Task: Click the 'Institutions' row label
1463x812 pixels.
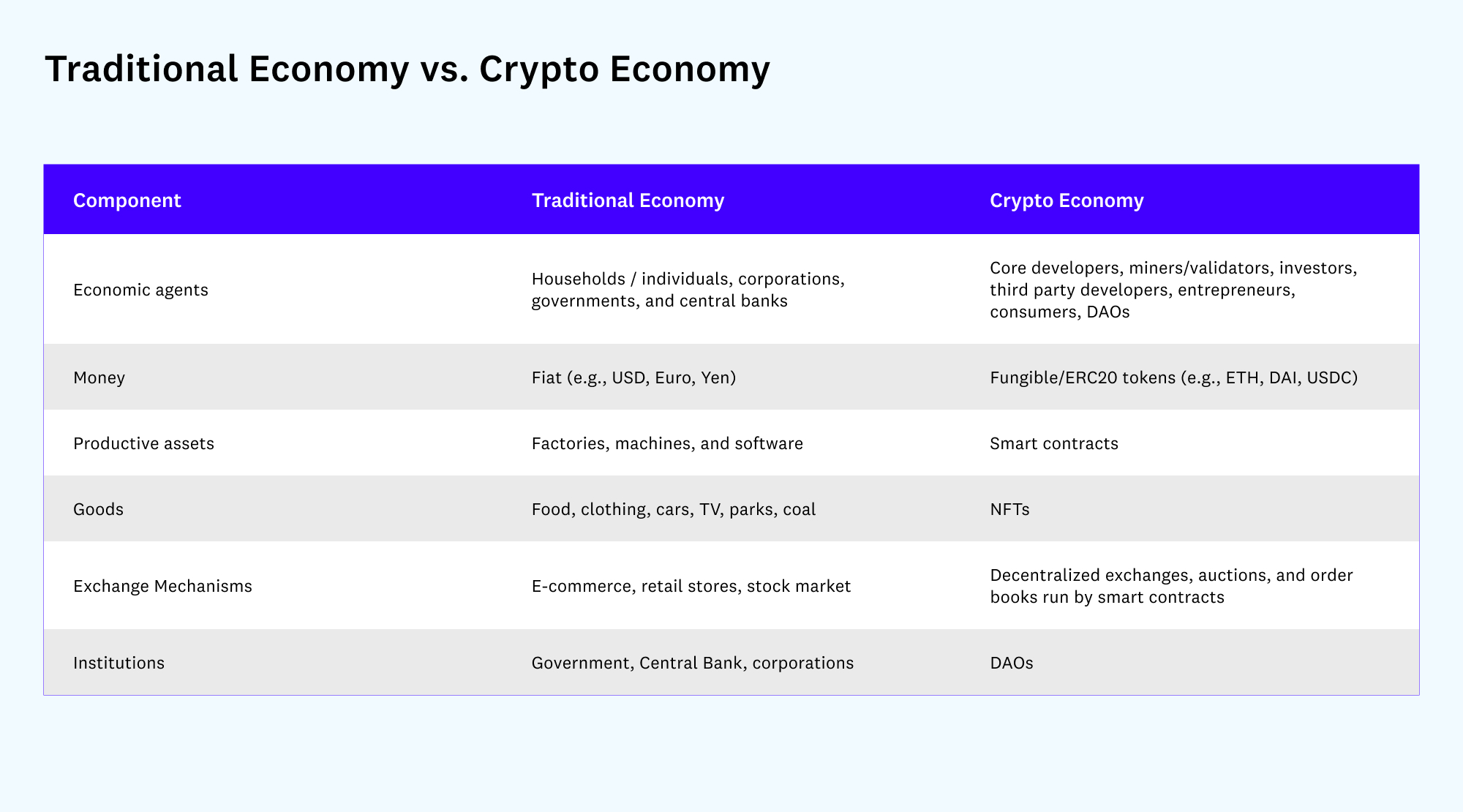Action: (x=119, y=663)
